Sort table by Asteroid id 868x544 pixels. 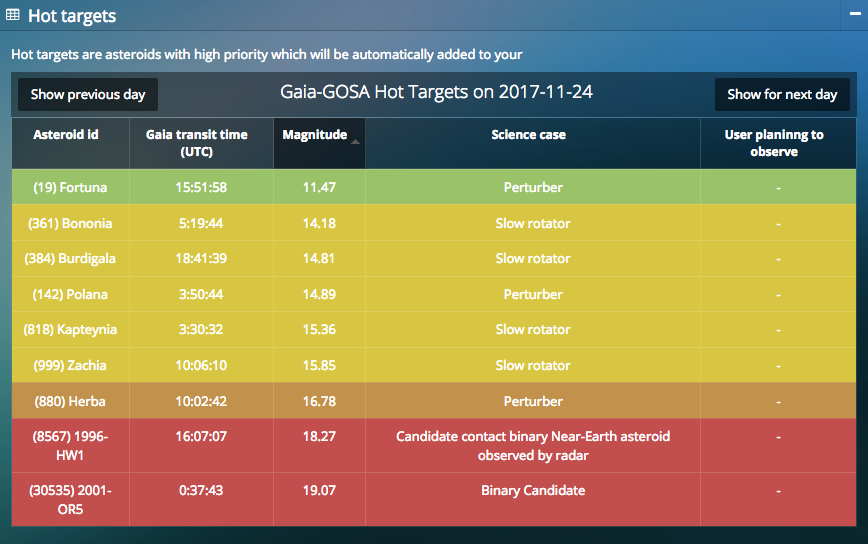pos(71,143)
